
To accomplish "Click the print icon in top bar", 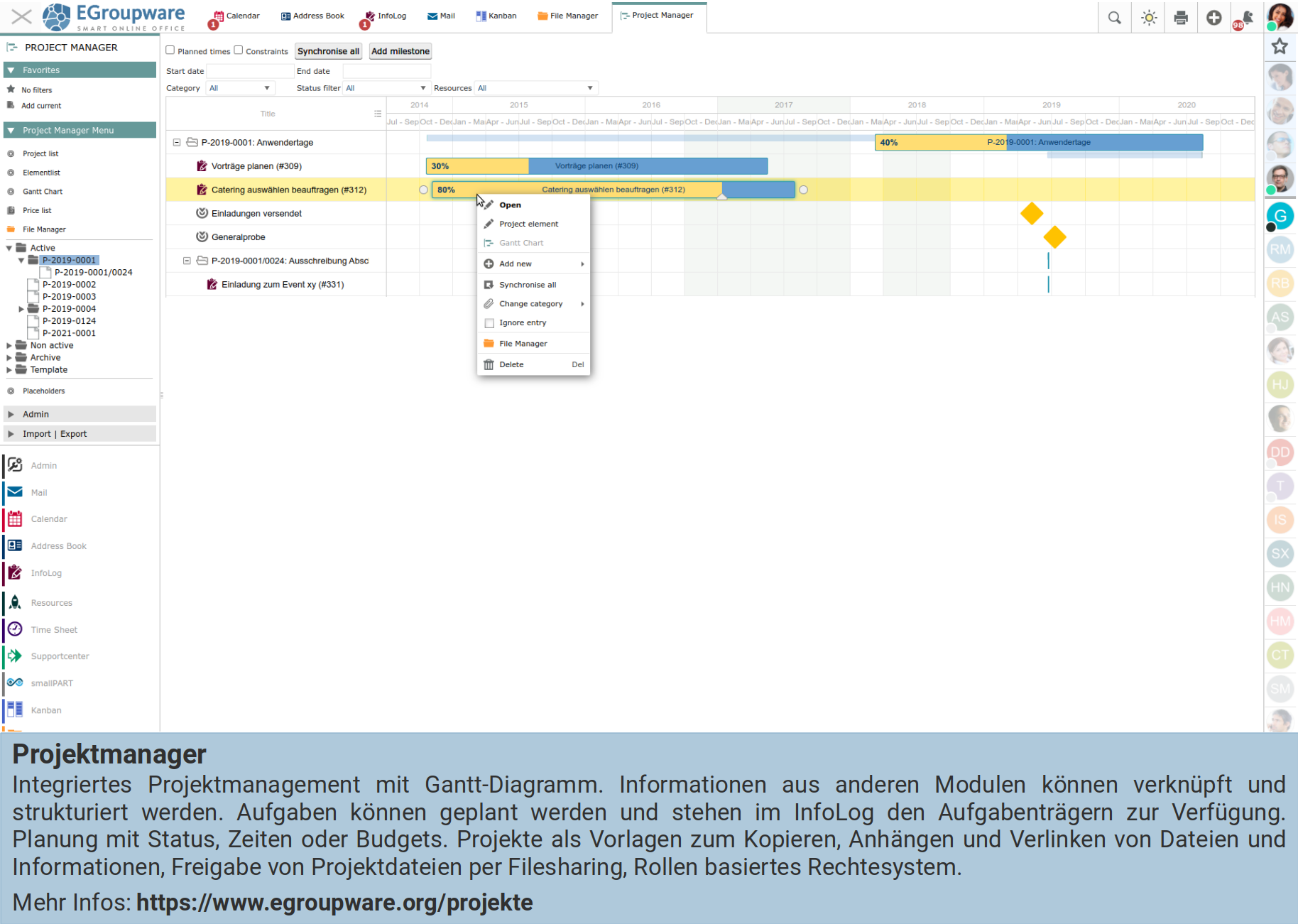I will click(1181, 18).
